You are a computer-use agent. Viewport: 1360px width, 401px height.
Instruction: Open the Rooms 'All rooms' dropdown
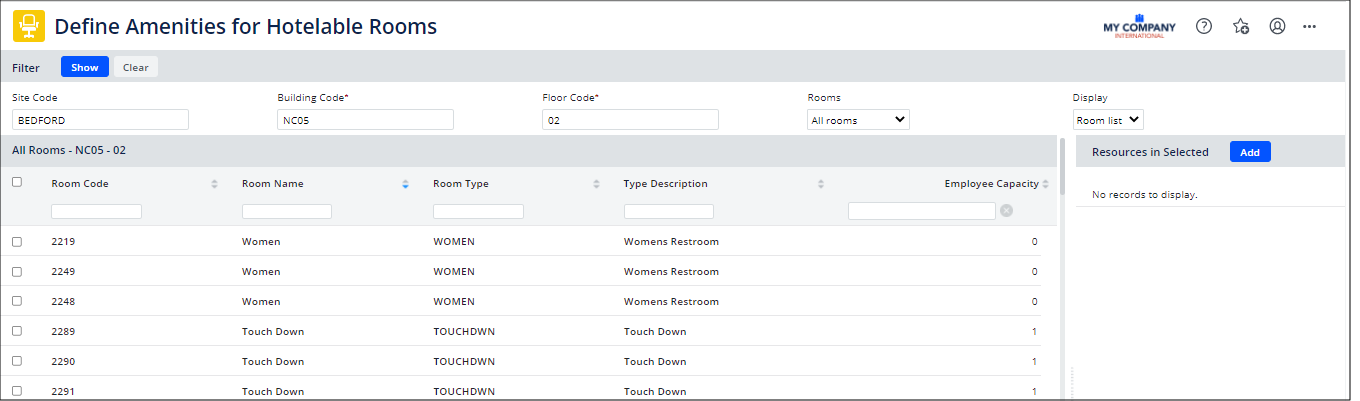(858, 120)
